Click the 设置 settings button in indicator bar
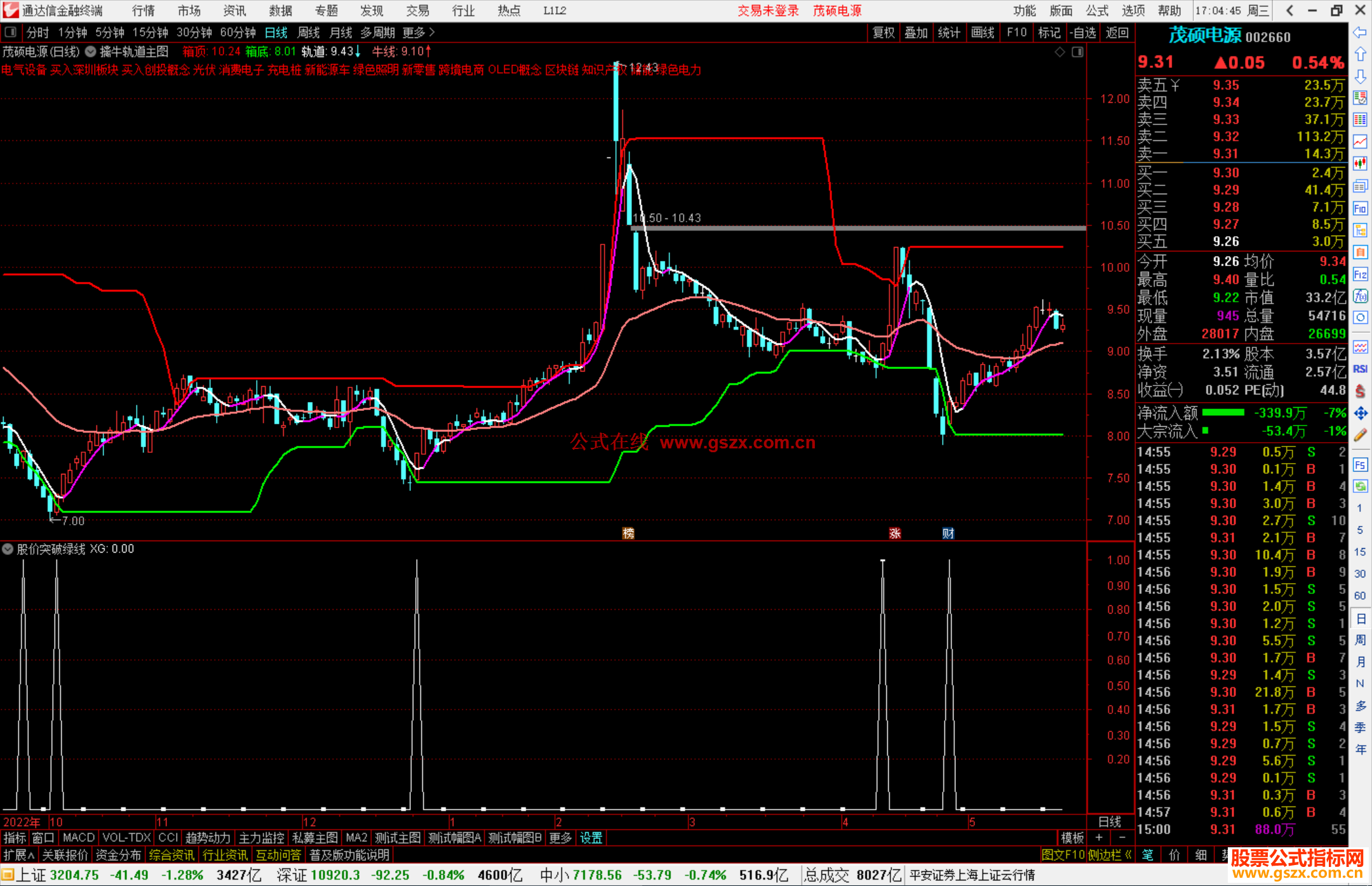 pos(591,838)
